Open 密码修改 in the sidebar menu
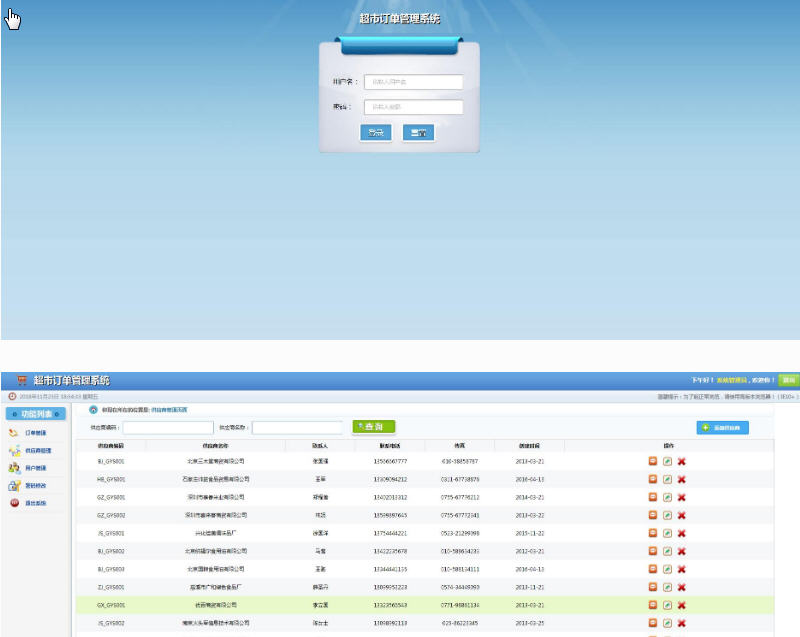Viewport: 800px width, 637px height. tap(35, 485)
